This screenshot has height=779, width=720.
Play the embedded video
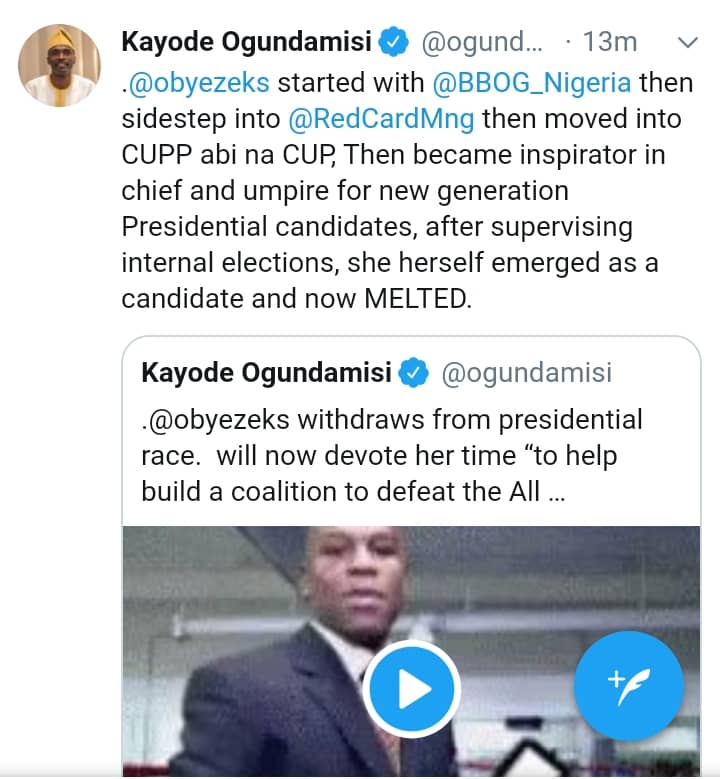(x=410, y=688)
